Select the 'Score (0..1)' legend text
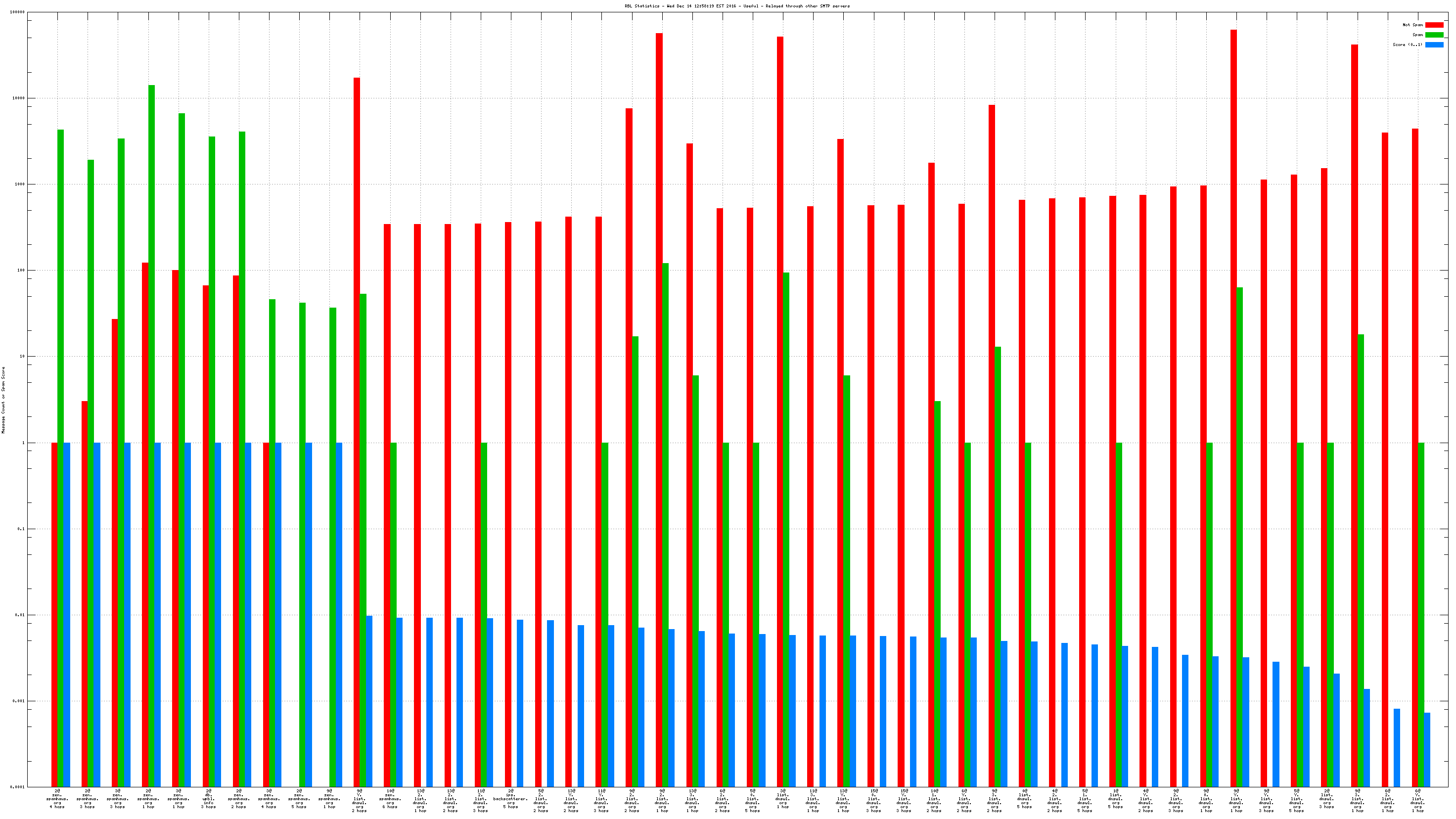This screenshot has width=1456, height=819. 1408,45
